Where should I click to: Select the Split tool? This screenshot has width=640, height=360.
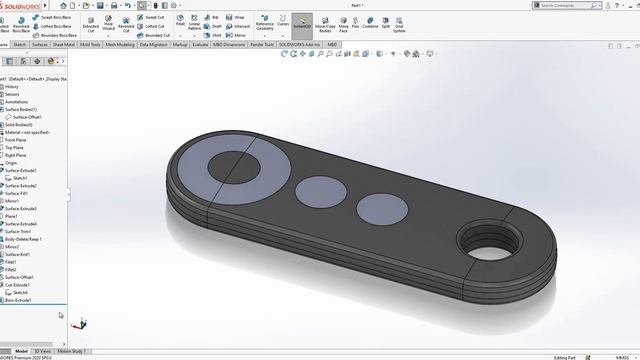pyautogui.click(x=386, y=23)
